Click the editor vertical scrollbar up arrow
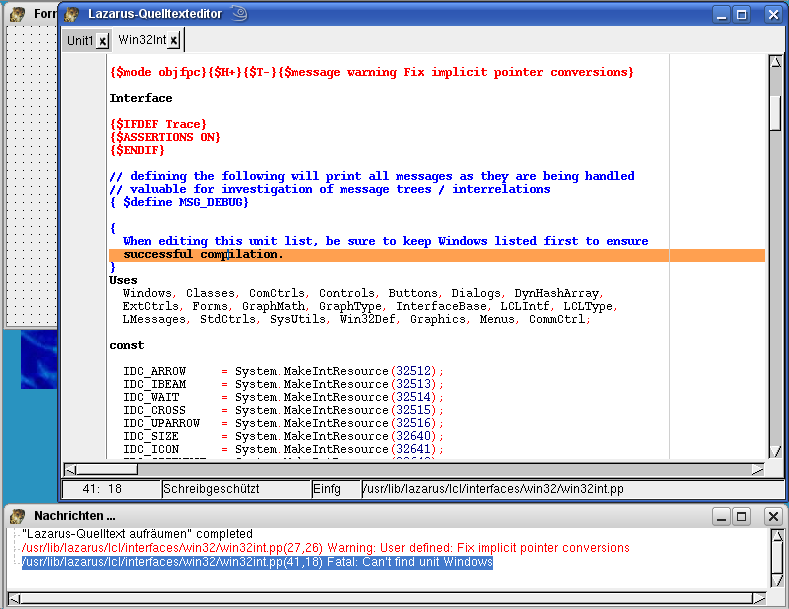This screenshot has height=609, width=789. pos(775,63)
